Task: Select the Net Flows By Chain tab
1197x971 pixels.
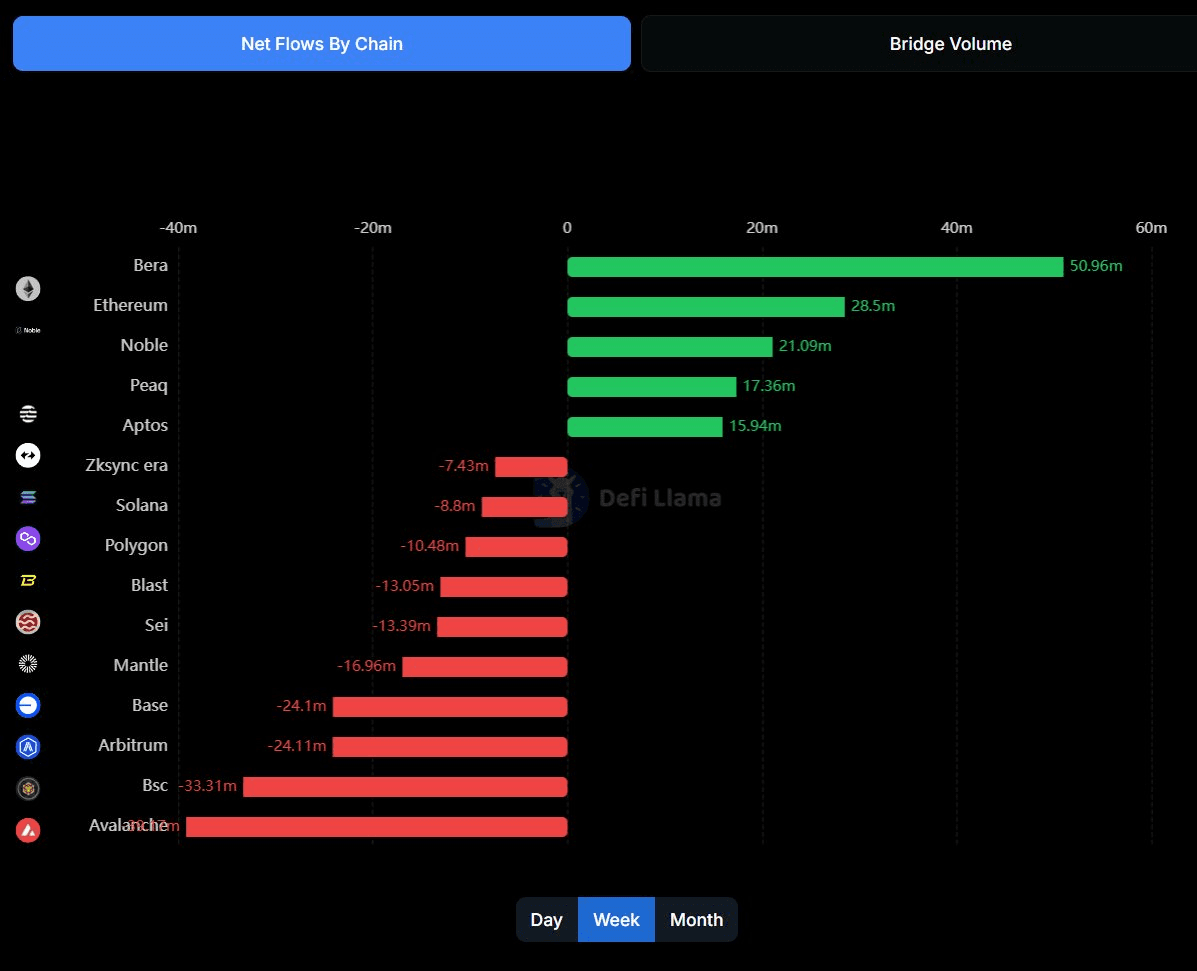Action: tap(321, 44)
